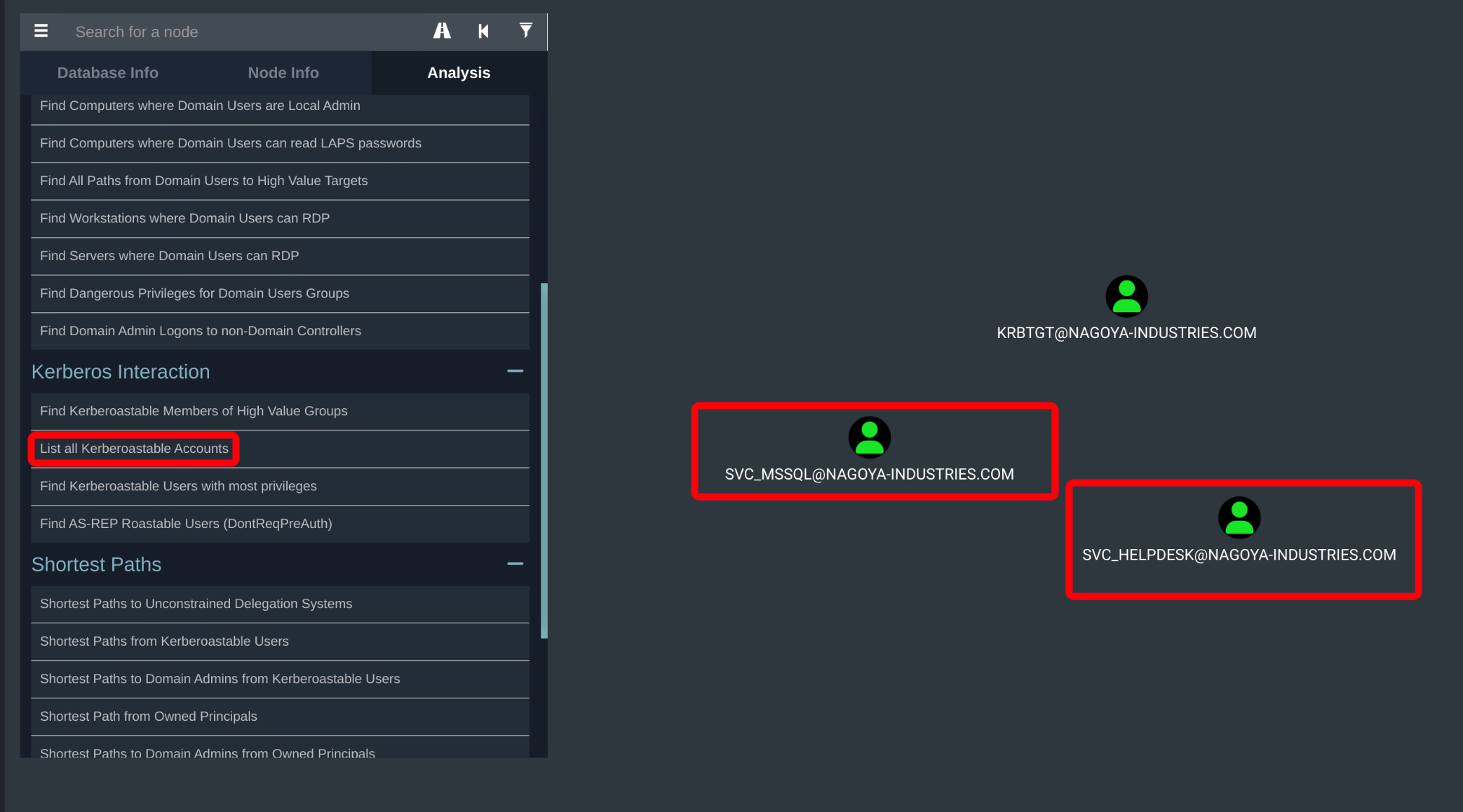
Task: Select the SVC_HELPDESK user node icon
Action: click(x=1239, y=517)
